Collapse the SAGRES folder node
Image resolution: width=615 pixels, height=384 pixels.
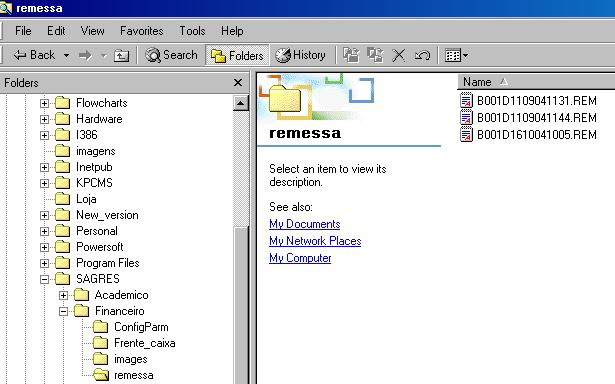[44, 279]
